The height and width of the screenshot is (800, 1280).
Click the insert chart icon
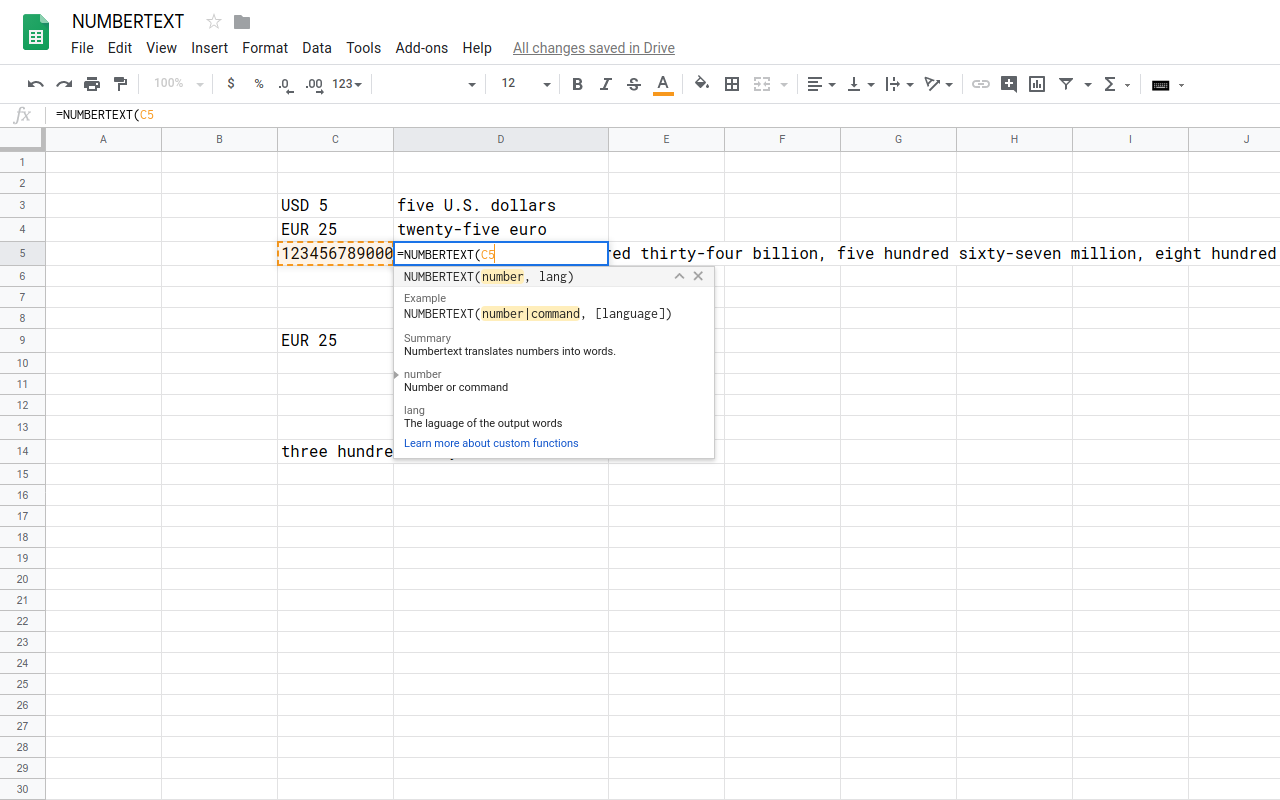point(1037,84)
